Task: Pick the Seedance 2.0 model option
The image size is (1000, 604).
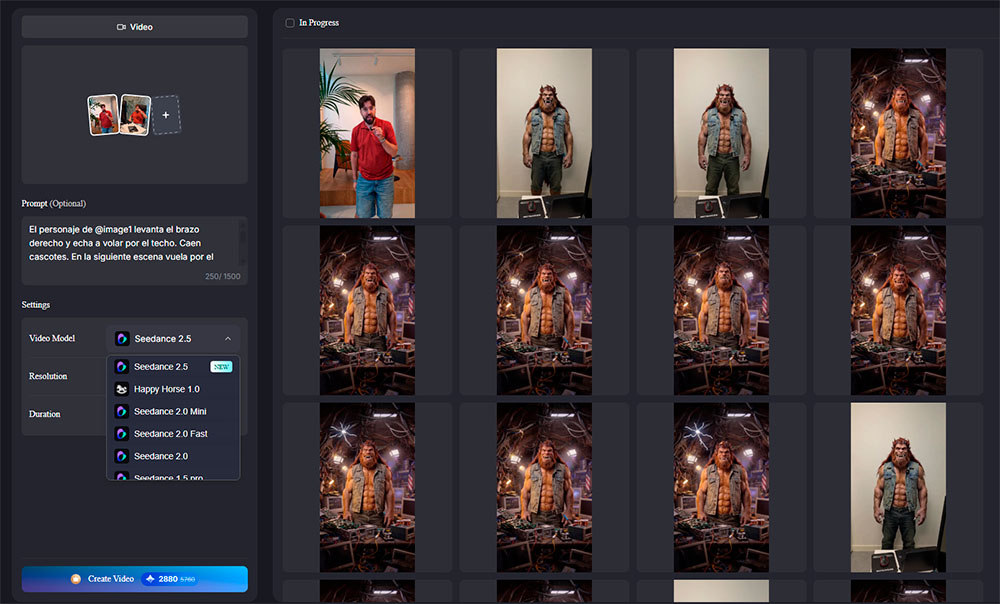Action: point(173,456)
